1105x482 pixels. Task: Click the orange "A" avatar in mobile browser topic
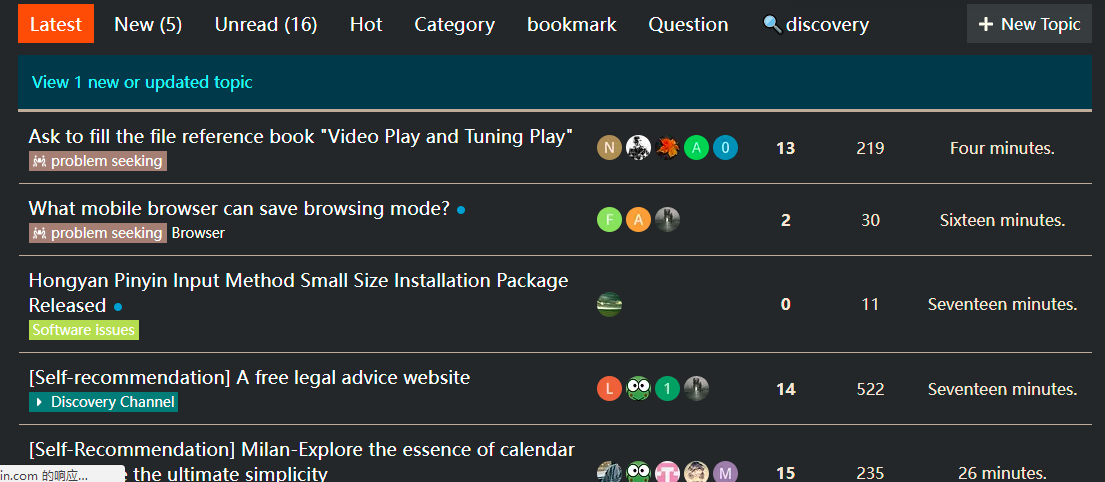[x=638, y=220]
